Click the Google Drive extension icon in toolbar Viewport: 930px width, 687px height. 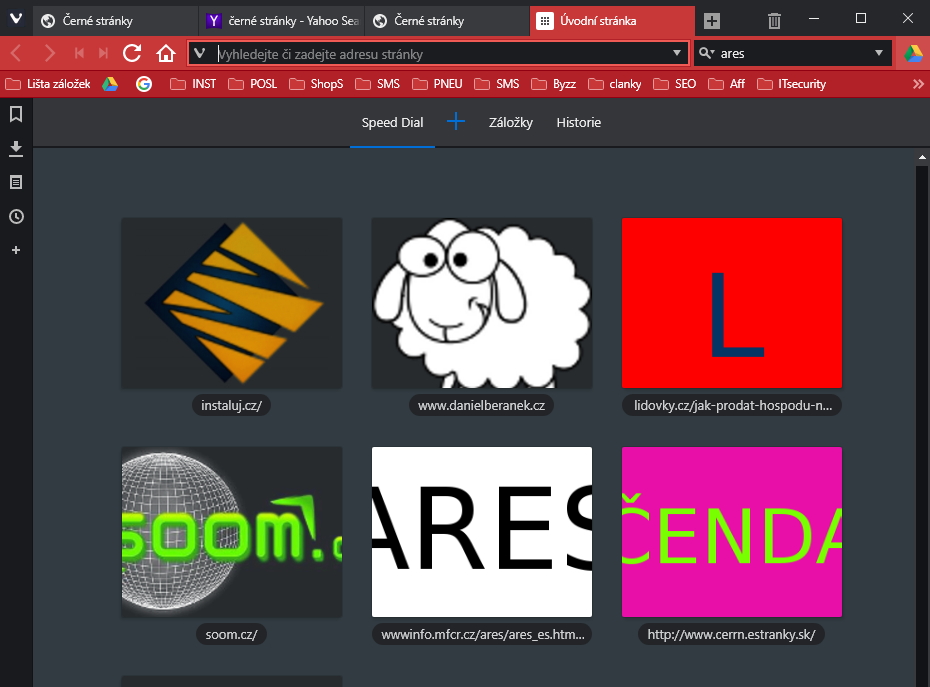click(913, 53)
